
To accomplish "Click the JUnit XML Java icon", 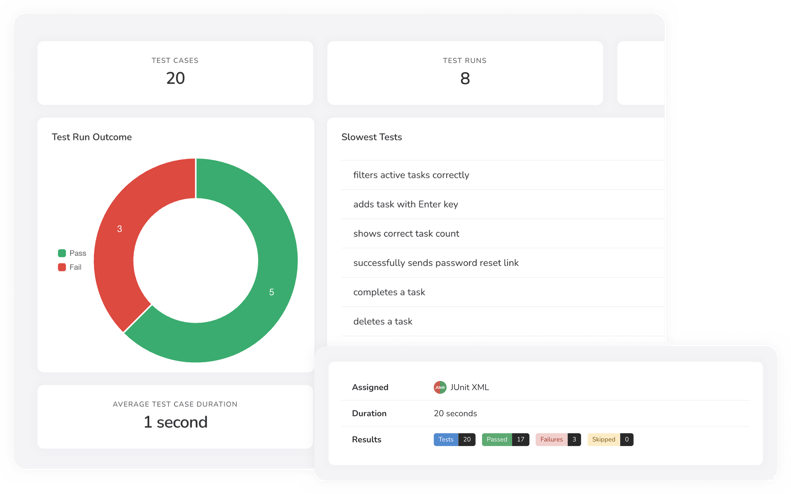I will point(440,387).
